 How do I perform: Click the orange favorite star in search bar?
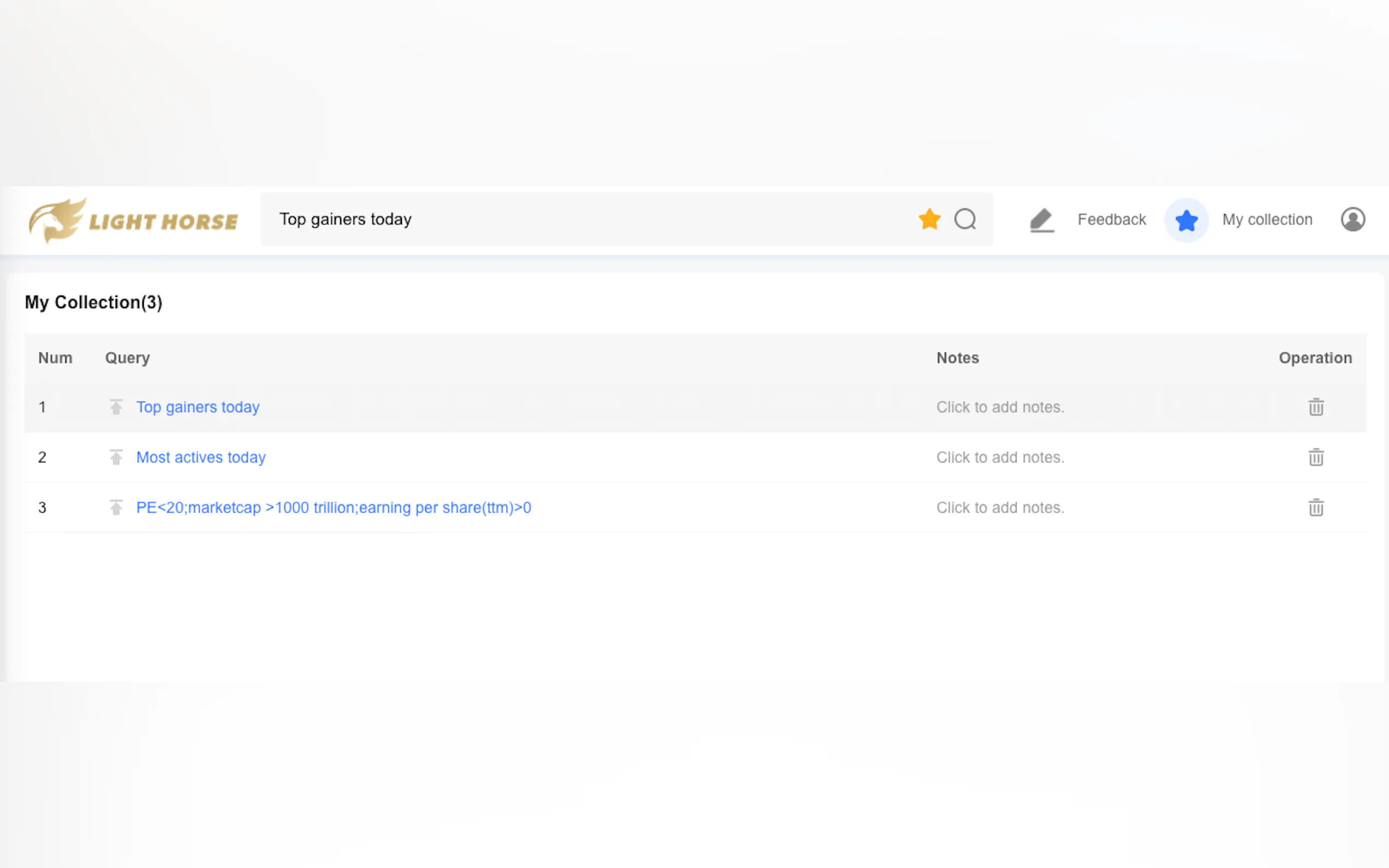(x=929, y=219)
